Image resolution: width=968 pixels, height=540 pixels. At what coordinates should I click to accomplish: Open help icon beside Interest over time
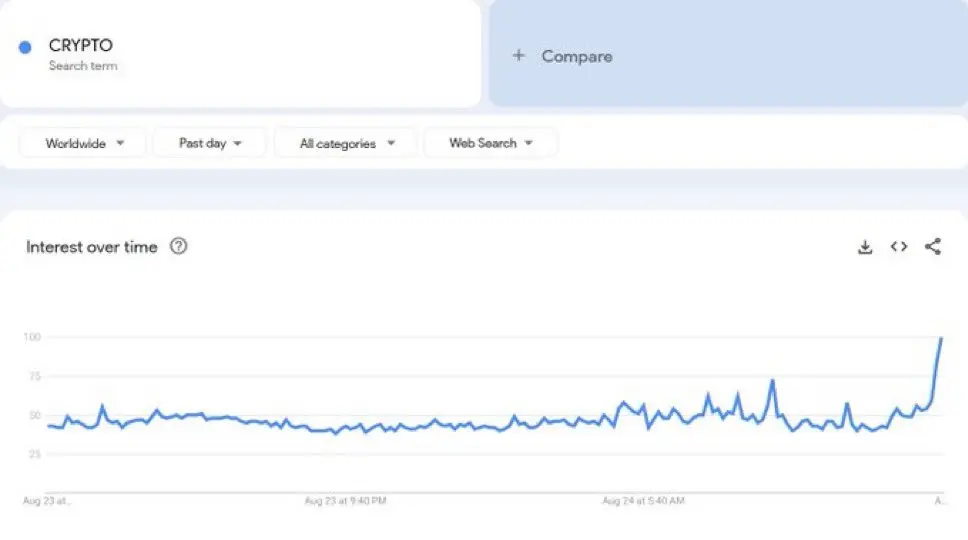(x=178, y=246)
